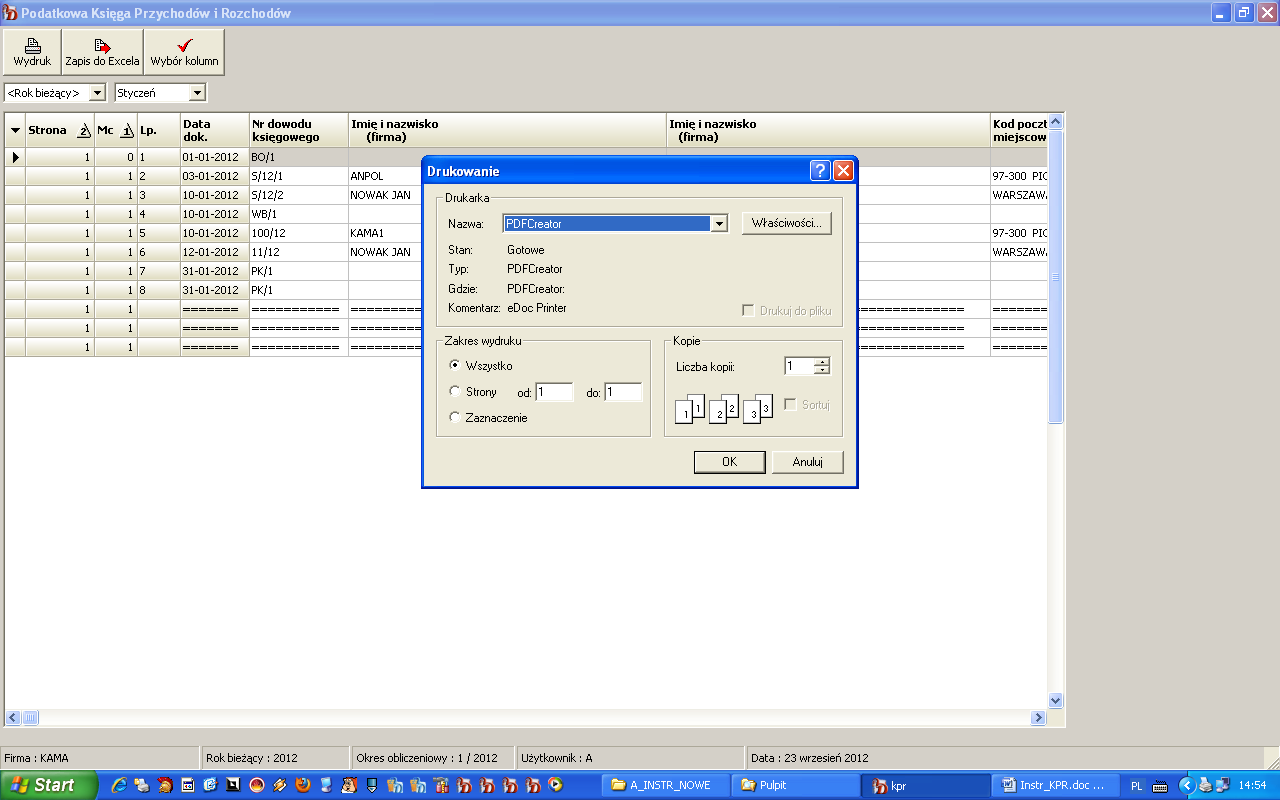Open Windows Media Player quick launch icon
This screenshot has width=1280, height=800.
click(556, 786)
